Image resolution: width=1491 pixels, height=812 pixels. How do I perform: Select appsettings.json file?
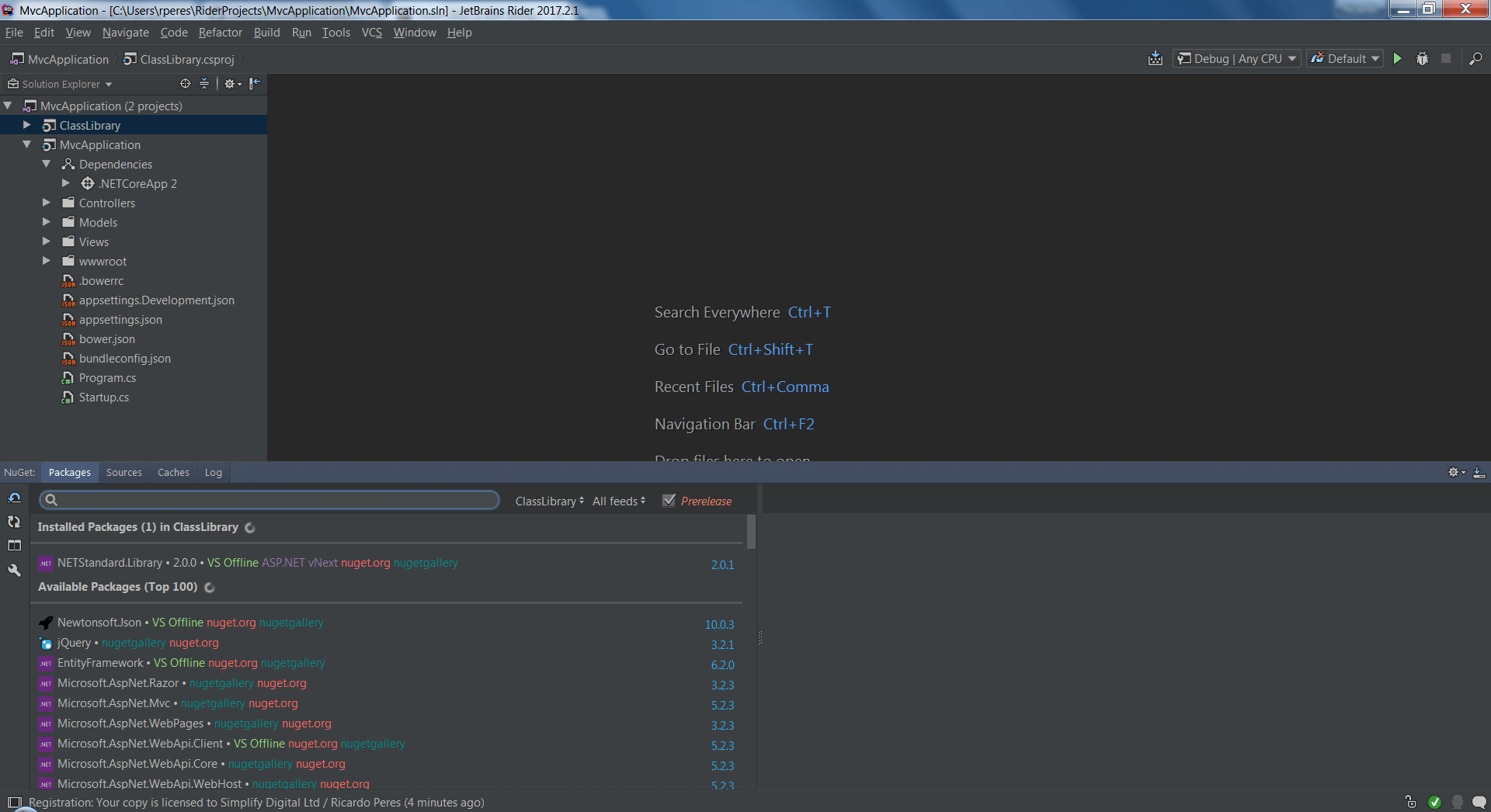coord(120,320)
